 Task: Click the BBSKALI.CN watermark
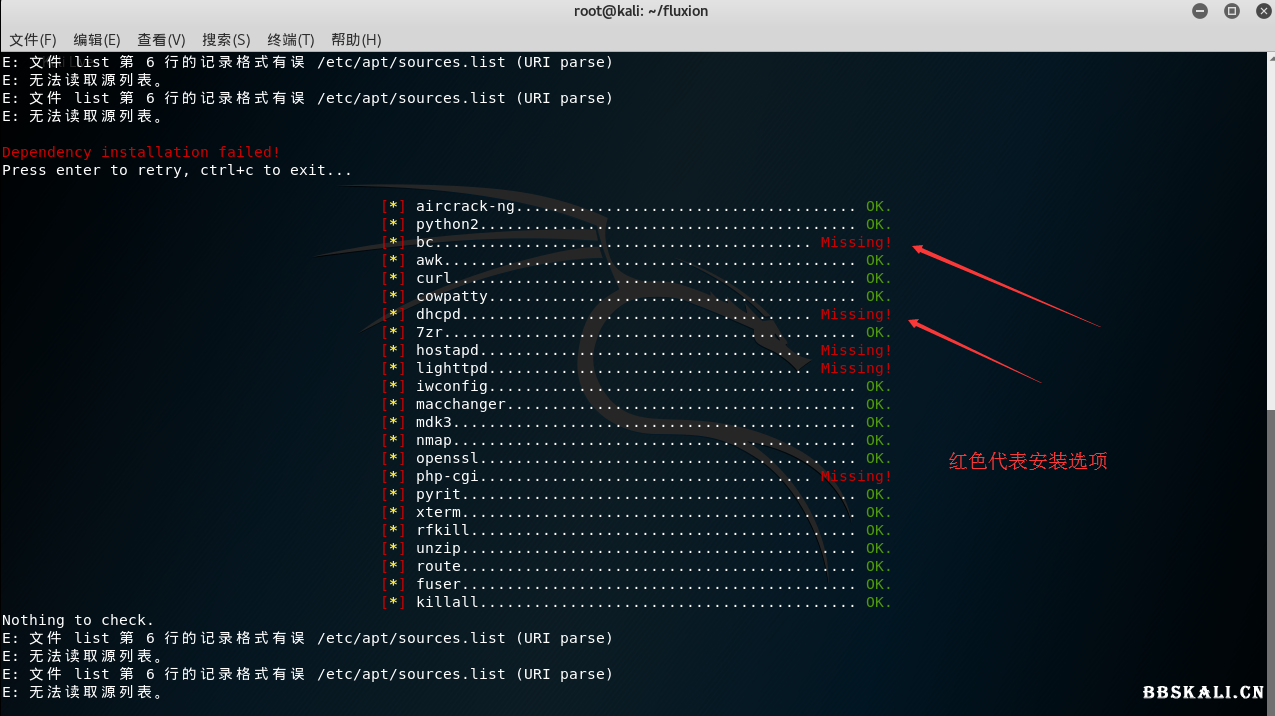point(1203,692)
